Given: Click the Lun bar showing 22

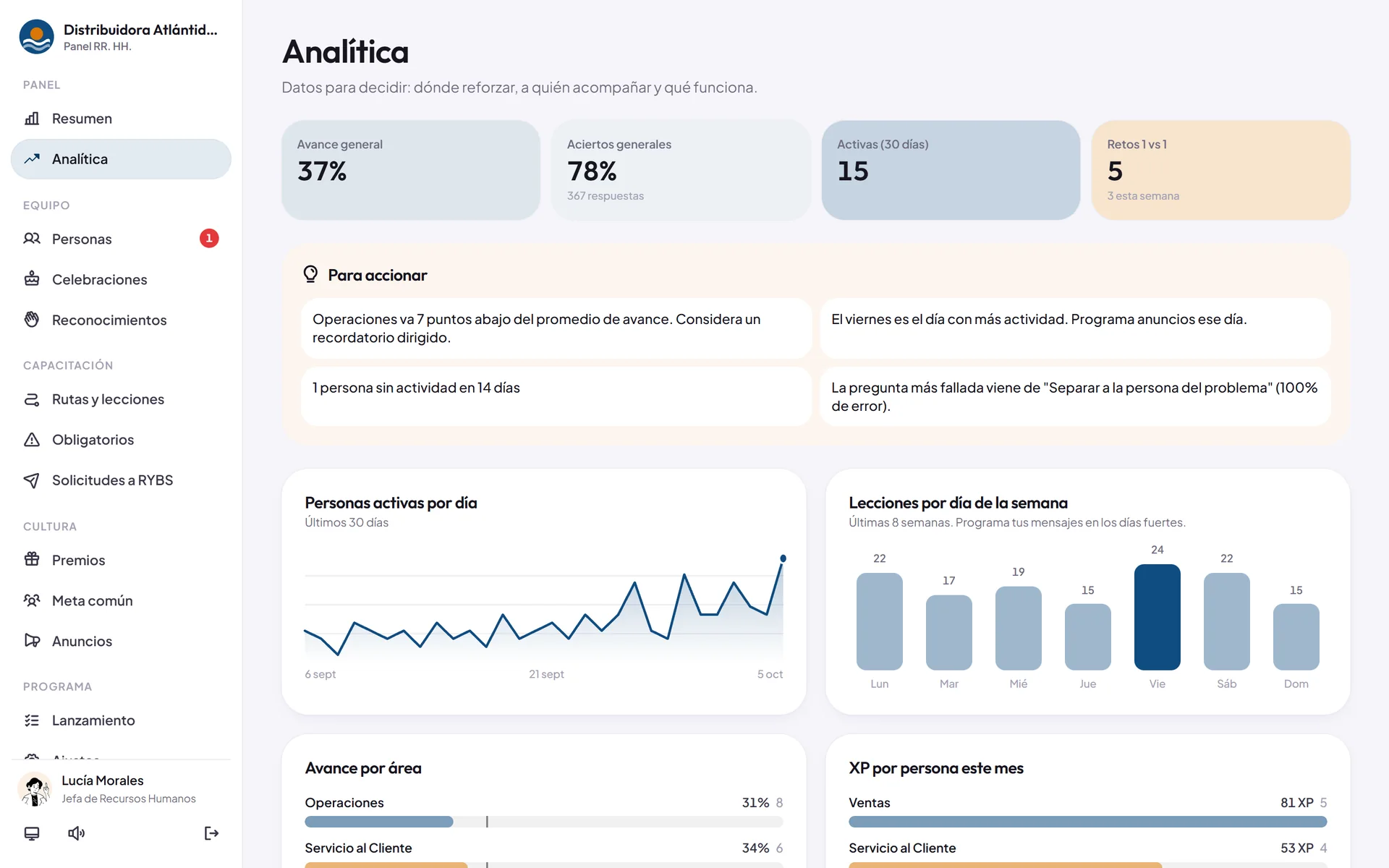Looking at the screenshot, I should pyautogui.click(x=880, y=621).
